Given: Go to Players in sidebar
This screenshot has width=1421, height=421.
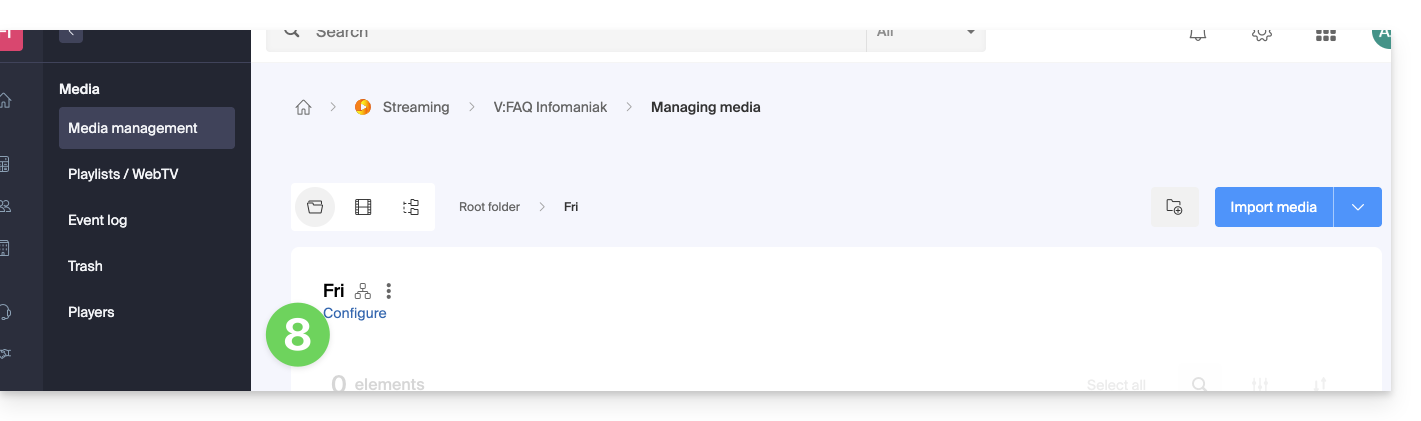Looking at the screenshot, I should click(x=91, y=312).
